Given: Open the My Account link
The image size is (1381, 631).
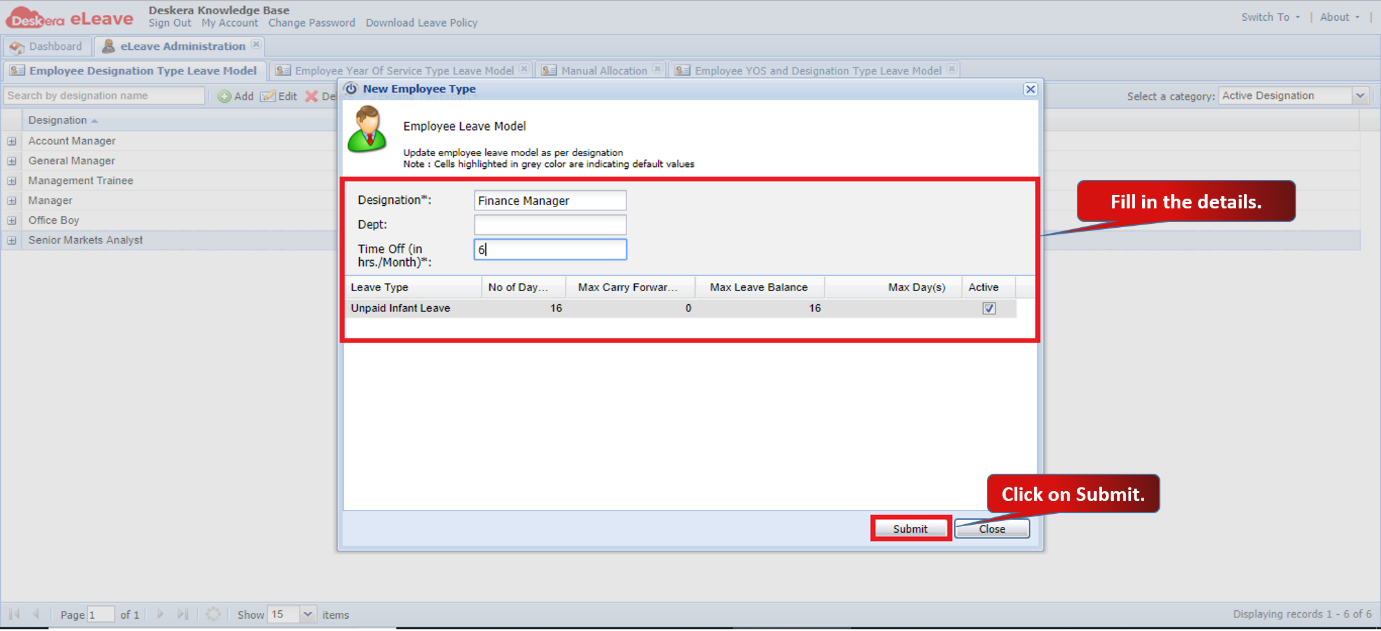Looking at the screenshot, I should click(x=230, y=23).
